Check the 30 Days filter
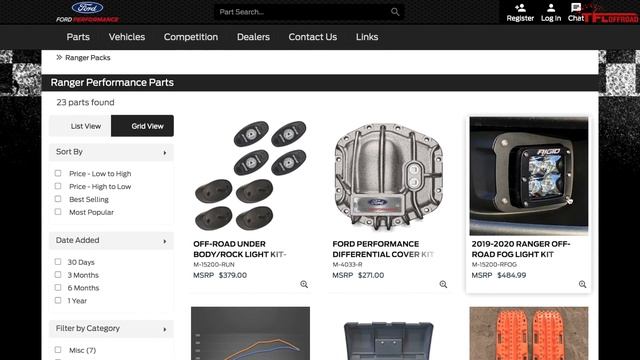The image size is (640, 360). [x=58, y=262]
